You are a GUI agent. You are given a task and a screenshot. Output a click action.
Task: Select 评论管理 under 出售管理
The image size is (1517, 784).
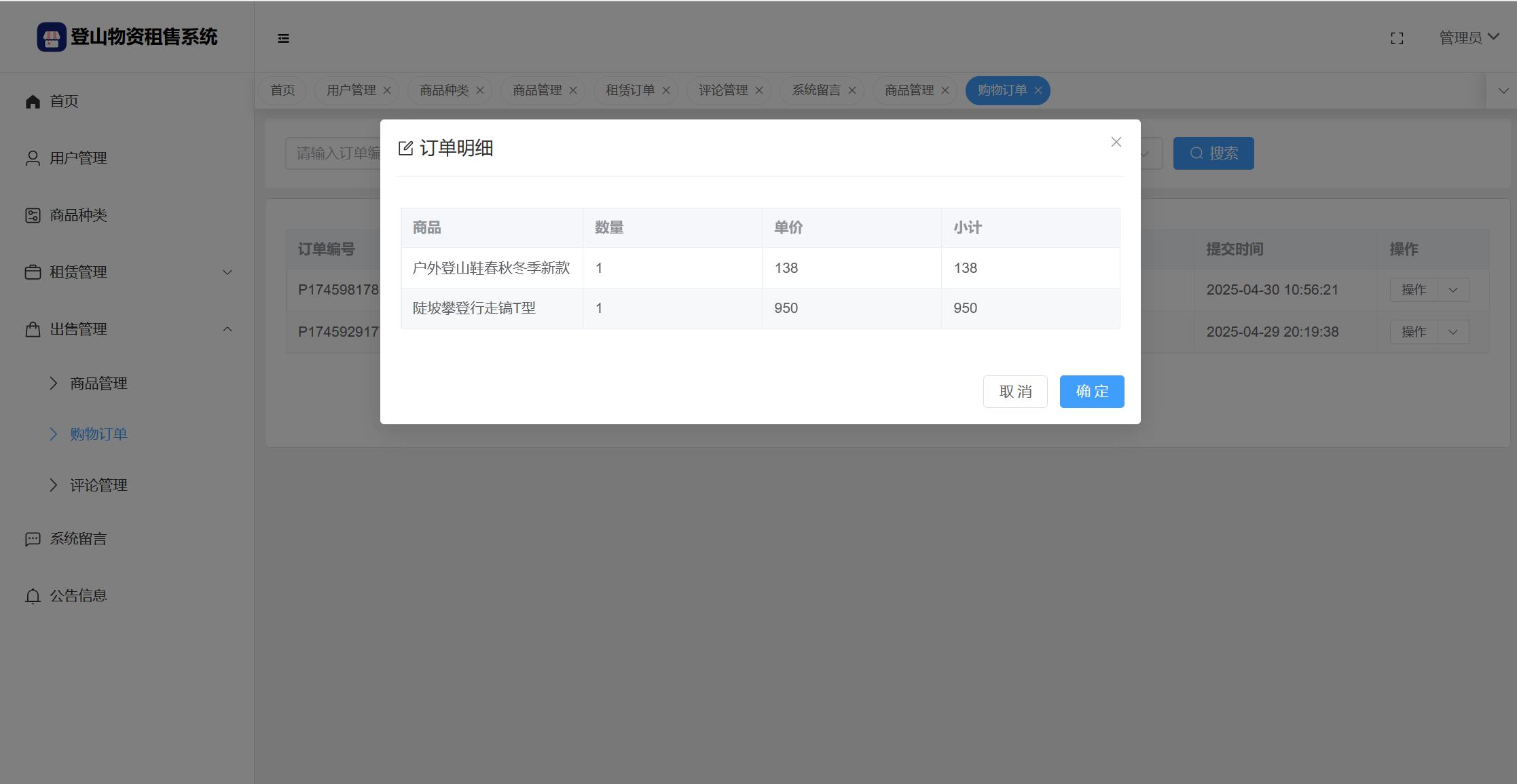point(98,485)
